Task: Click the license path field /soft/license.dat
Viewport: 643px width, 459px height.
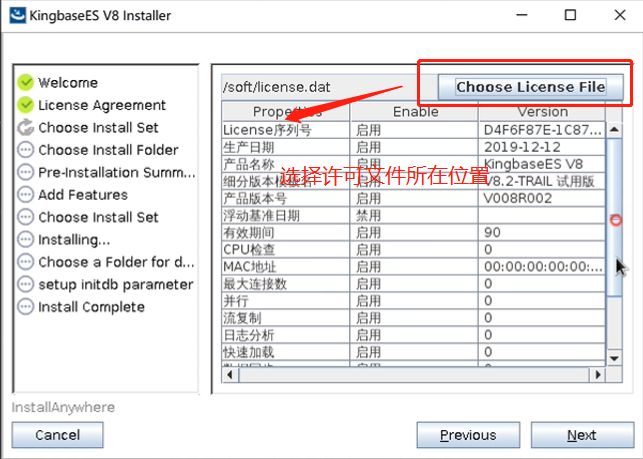Action: coord(329,87)
